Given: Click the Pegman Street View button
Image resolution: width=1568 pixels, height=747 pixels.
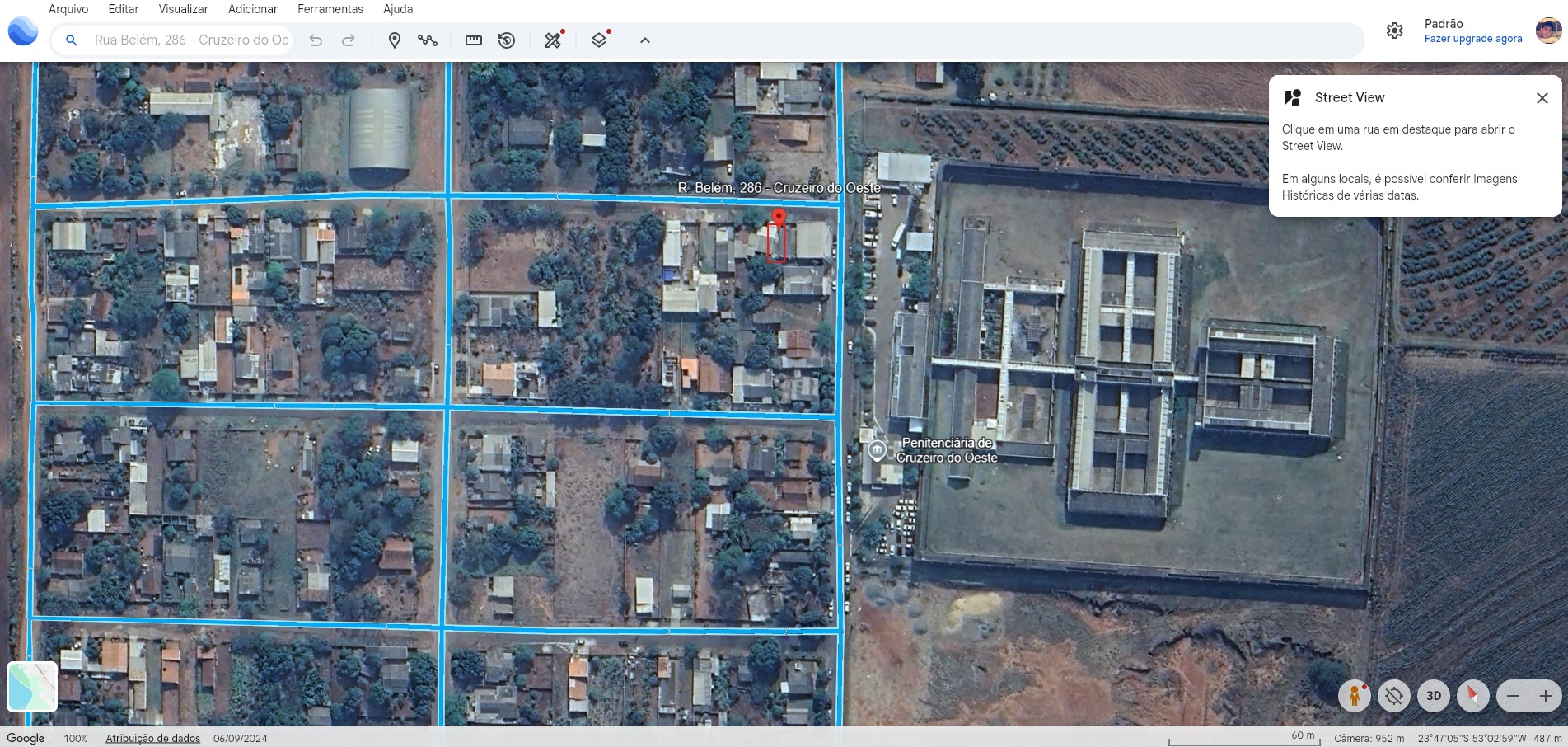Looking at the screenshot, I should pos(1355,696).
